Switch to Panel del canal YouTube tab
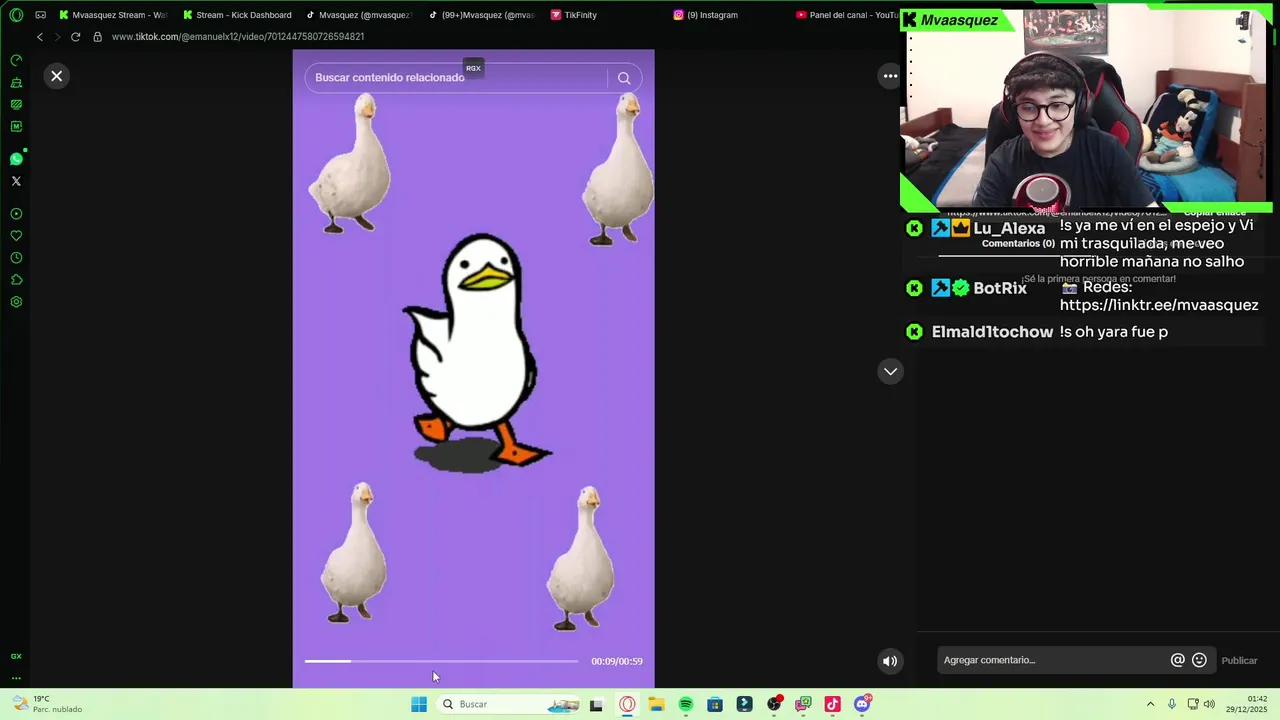Viewport: 1280px width, 720px height. point(846,15)
